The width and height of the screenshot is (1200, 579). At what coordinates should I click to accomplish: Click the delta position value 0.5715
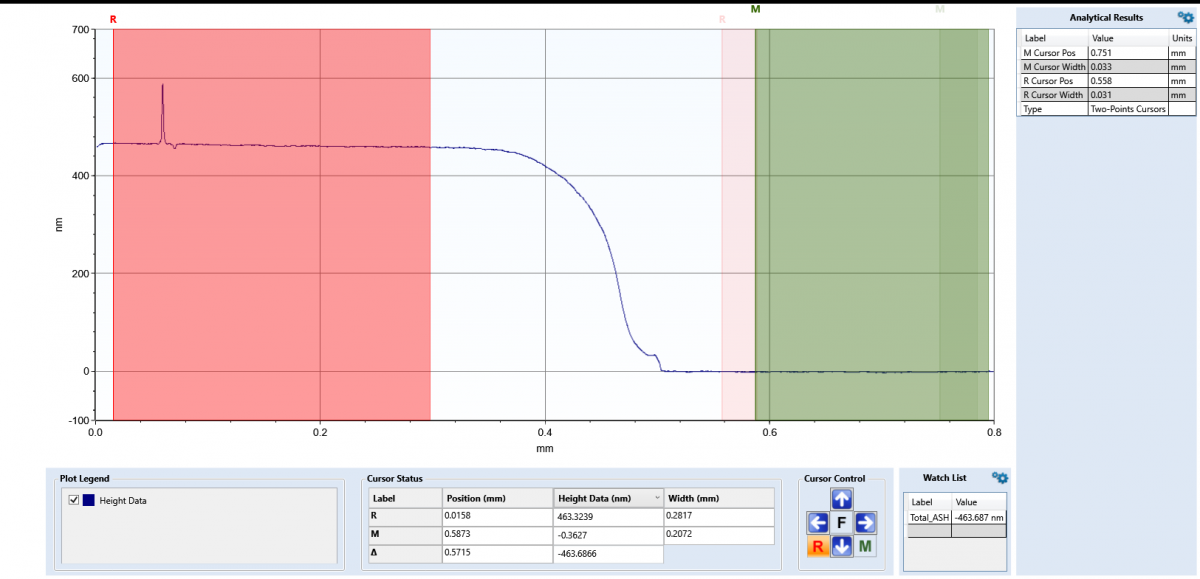coord(497,553)
